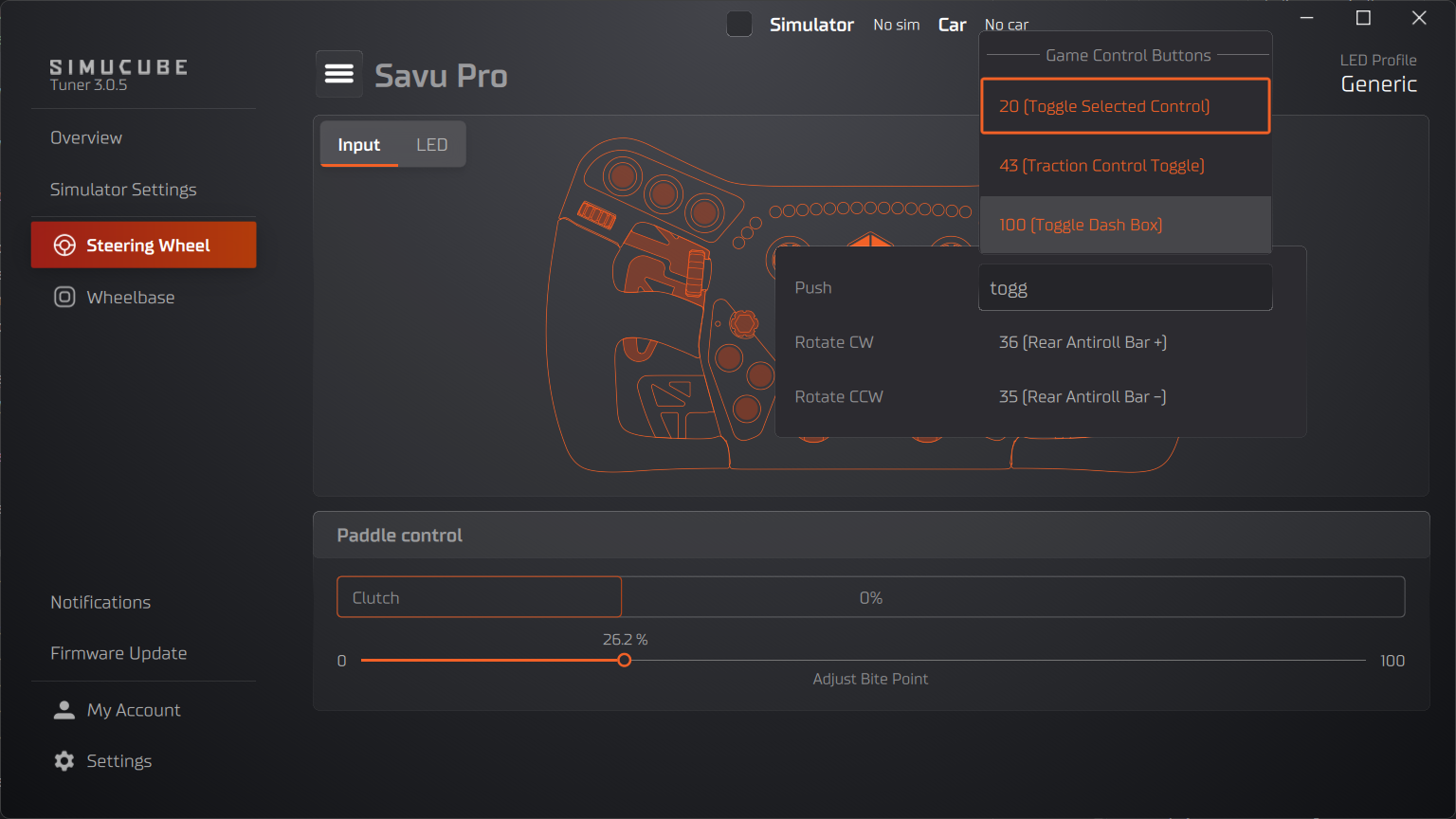1456x819 pixels.
Task: Select 20 (Toggle Selected Control) option
Action: click(x=1124, y=105)
